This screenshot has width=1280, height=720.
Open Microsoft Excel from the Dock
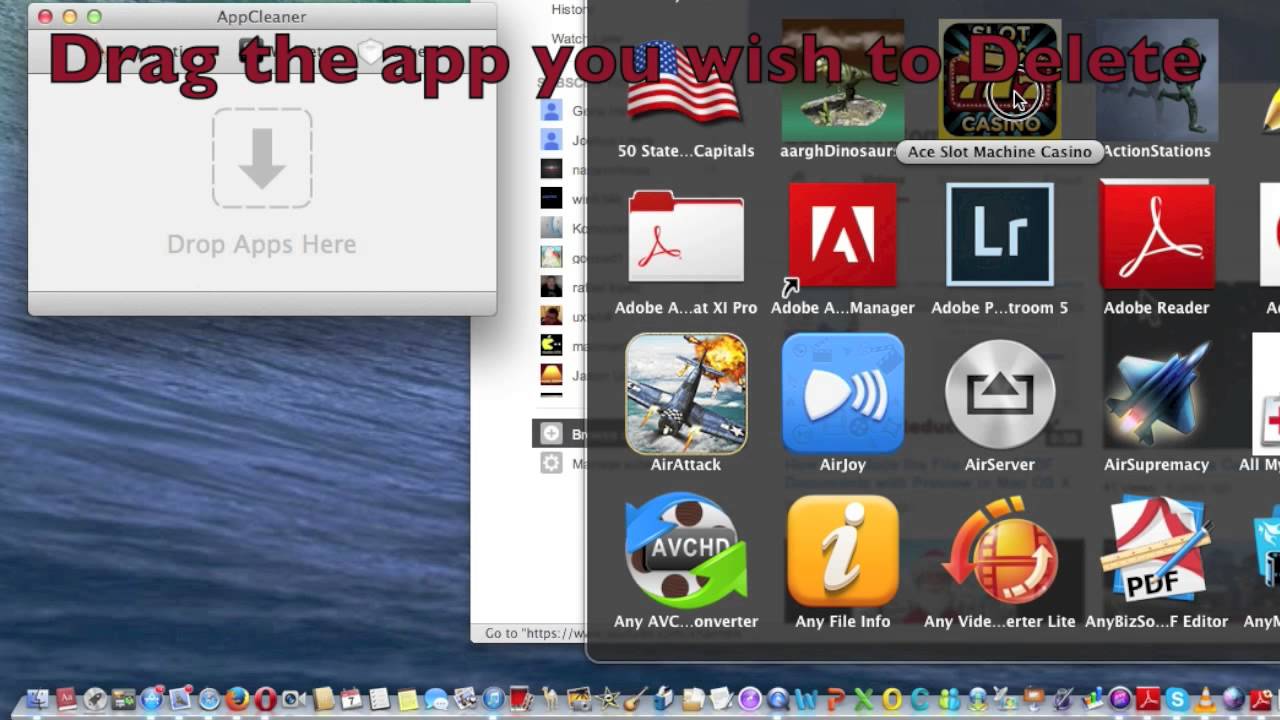tap(863, 699)
